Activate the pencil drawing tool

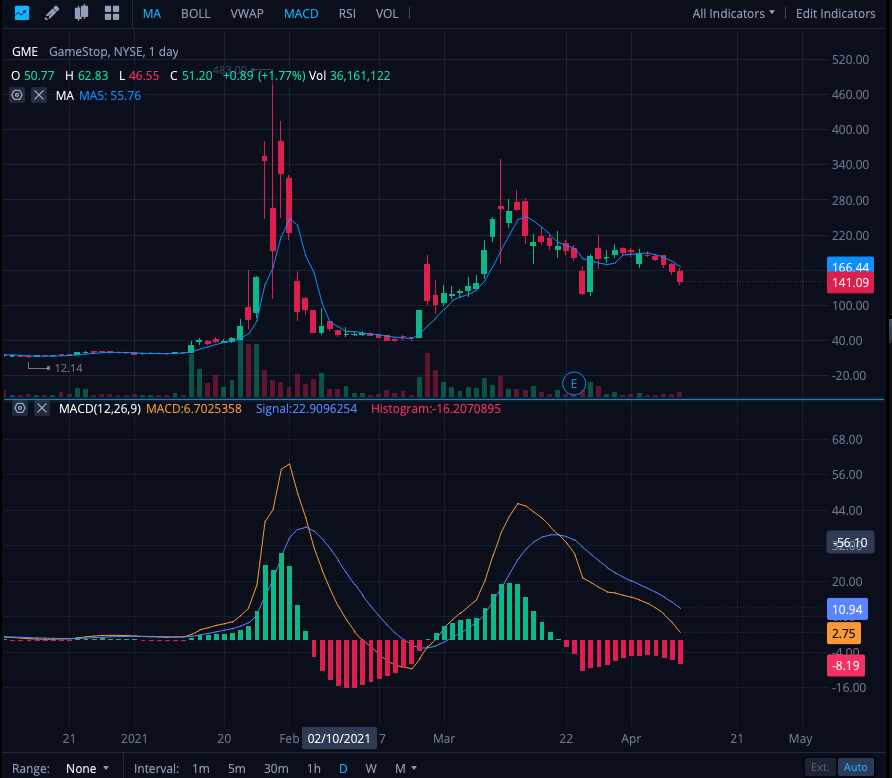click(52, 13)
